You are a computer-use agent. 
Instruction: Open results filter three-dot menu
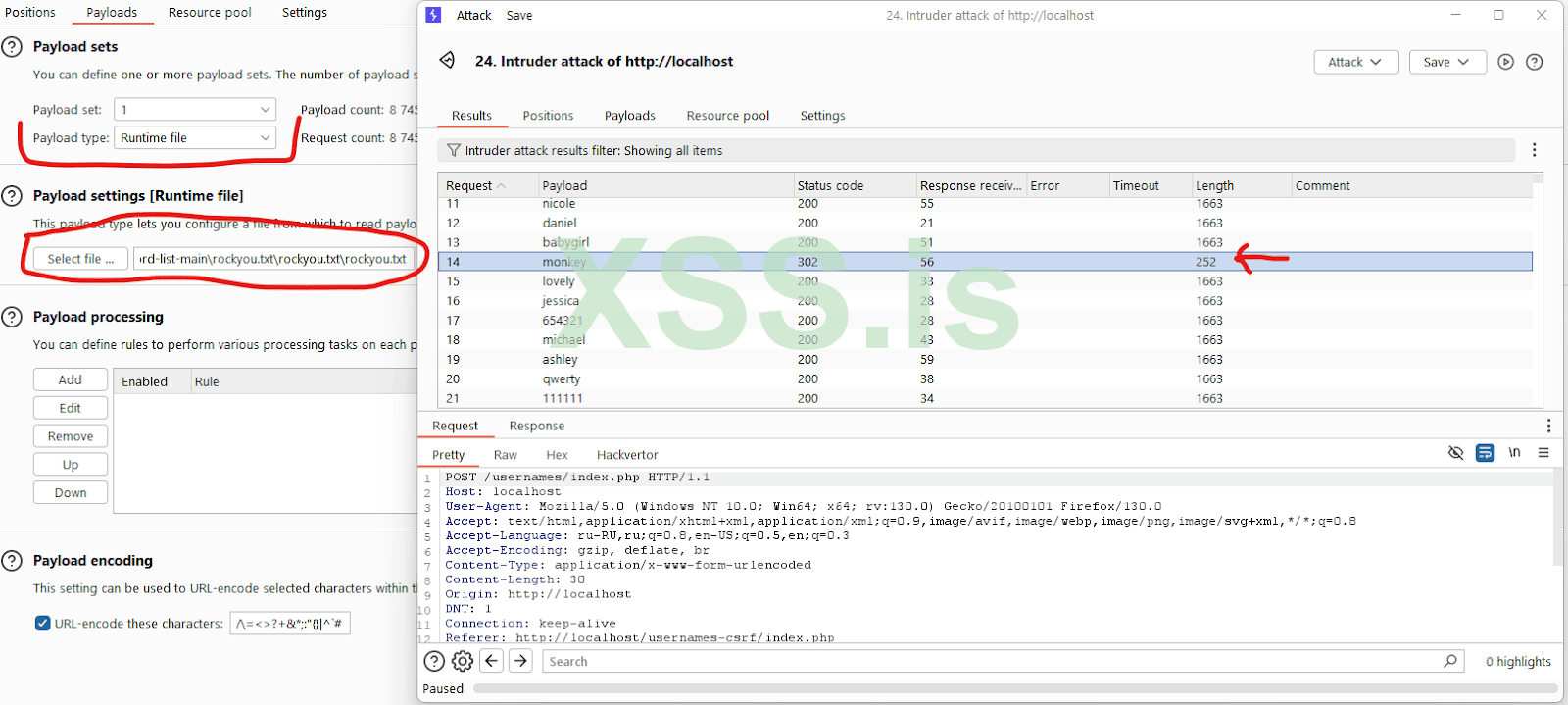(x=1534, y=150)
